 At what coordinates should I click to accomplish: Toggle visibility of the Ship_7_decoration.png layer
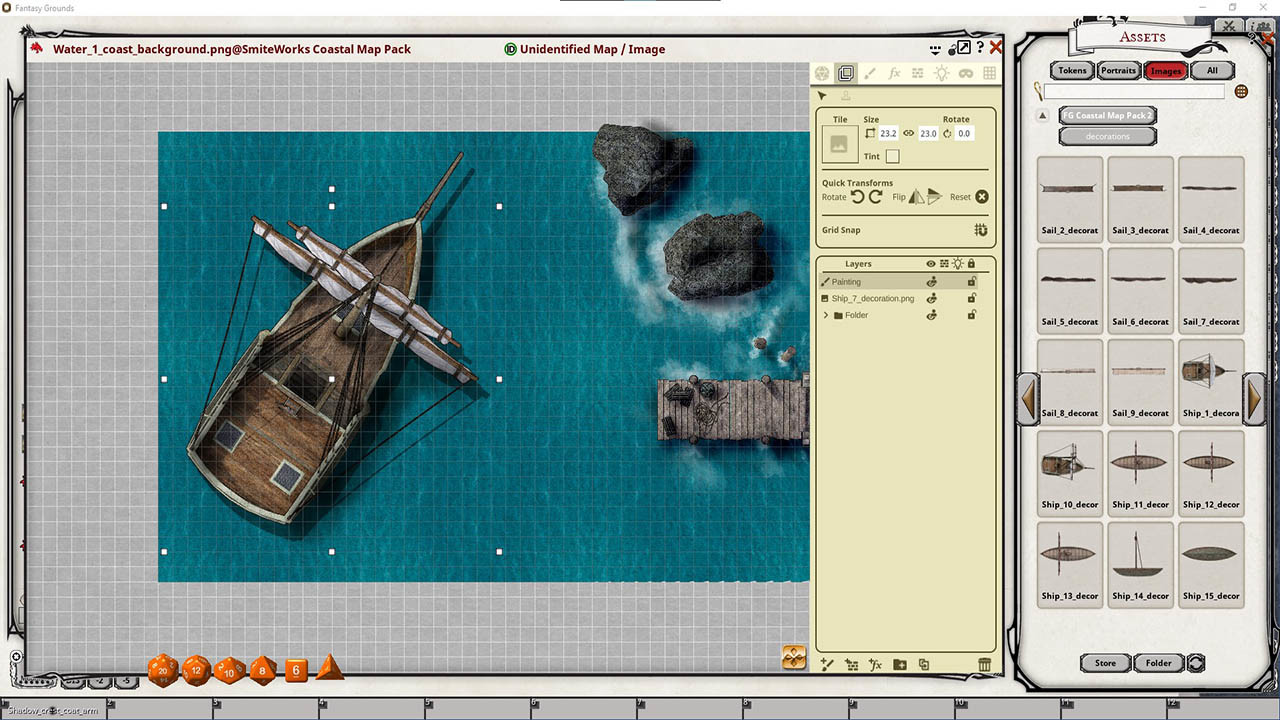point(931,298)
